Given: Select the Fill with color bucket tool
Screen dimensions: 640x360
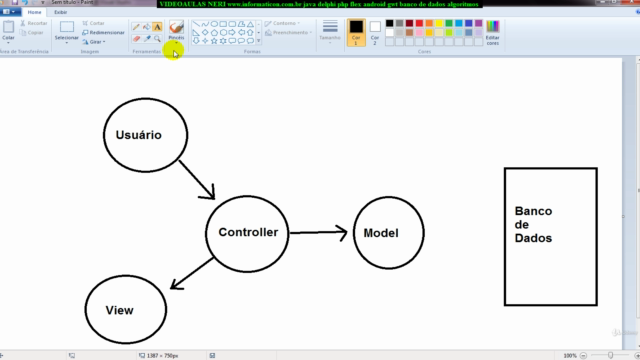Looking at the screenshot, I should point(147,27).
